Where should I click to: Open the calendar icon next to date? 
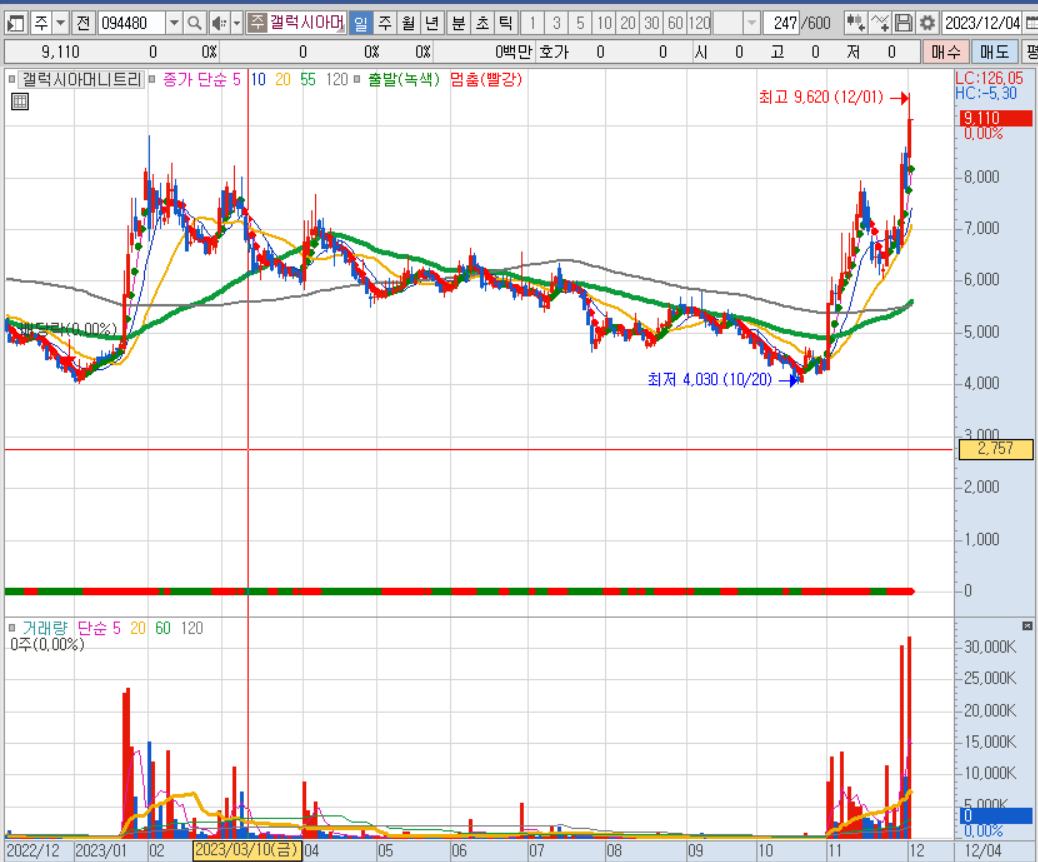point(1031,23)
